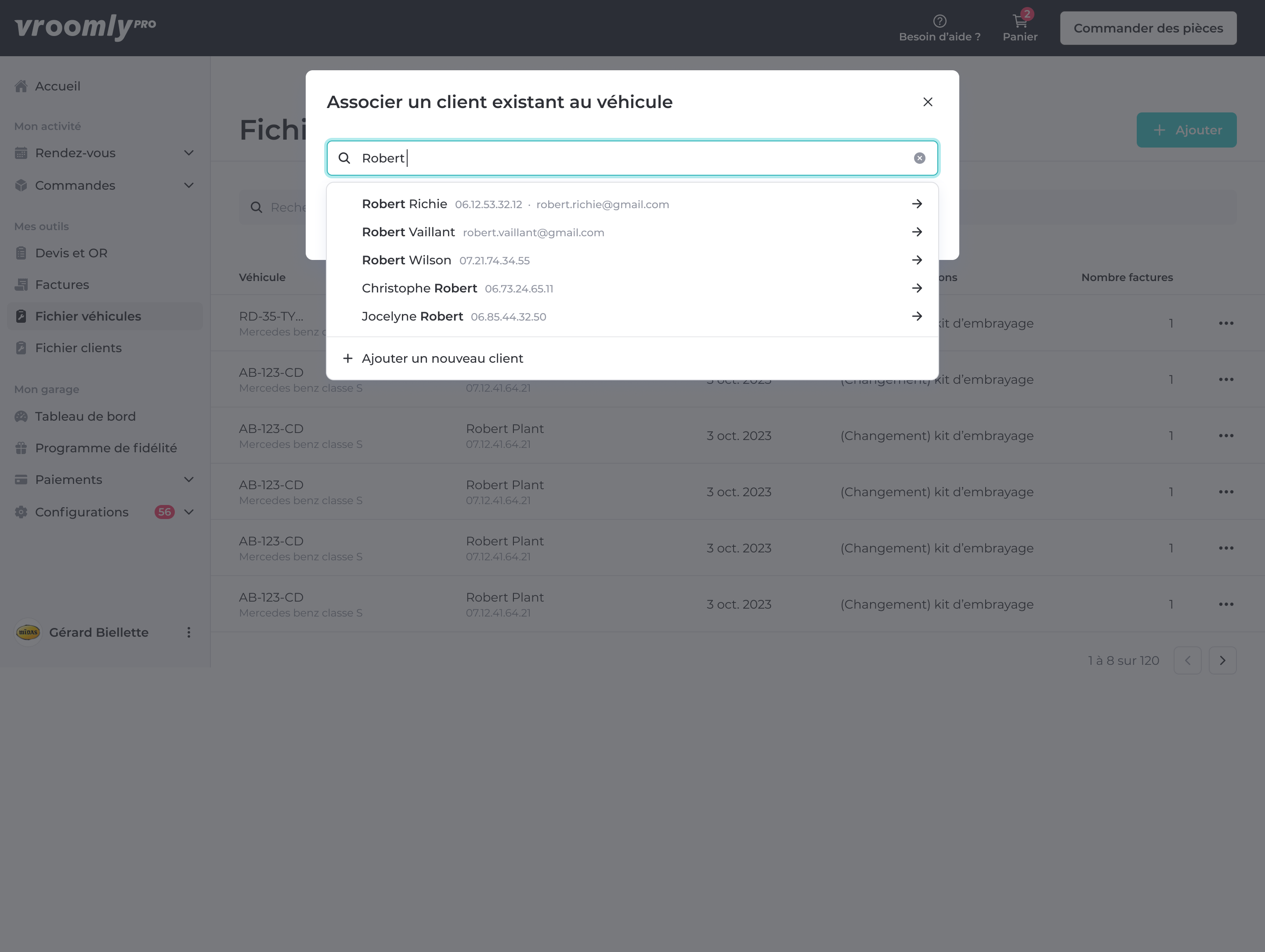Close the Associer un client dialog

(928, 102)
